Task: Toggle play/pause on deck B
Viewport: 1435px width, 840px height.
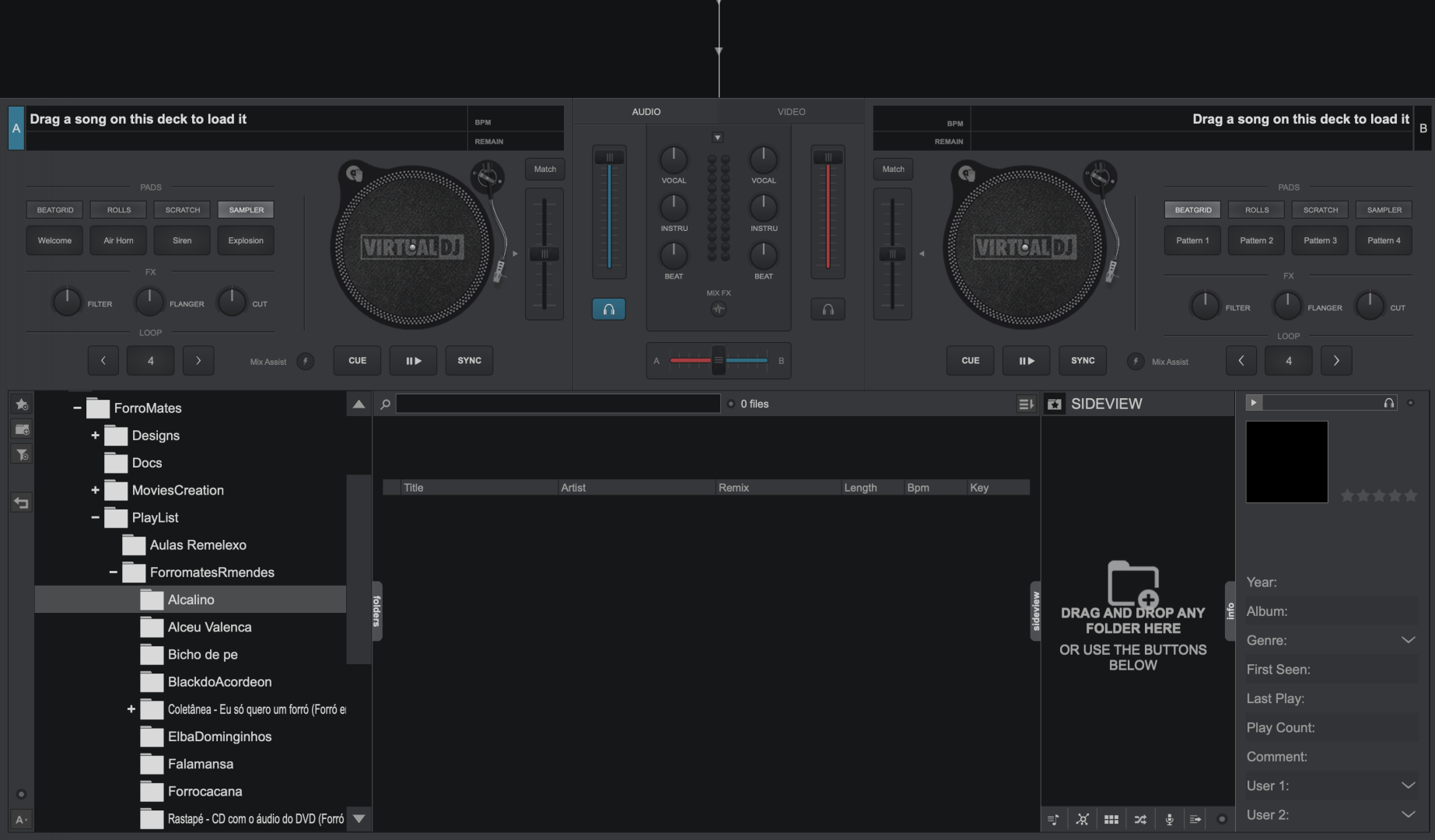Action: [x=1026, y=361]
